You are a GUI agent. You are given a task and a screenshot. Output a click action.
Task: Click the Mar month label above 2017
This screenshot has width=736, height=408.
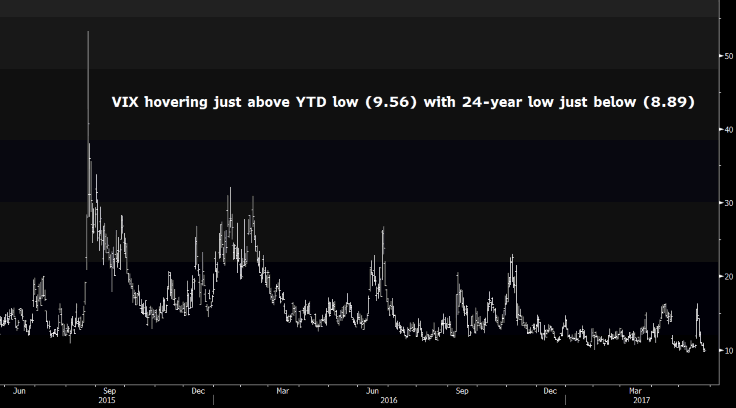[x=635, y=391]
